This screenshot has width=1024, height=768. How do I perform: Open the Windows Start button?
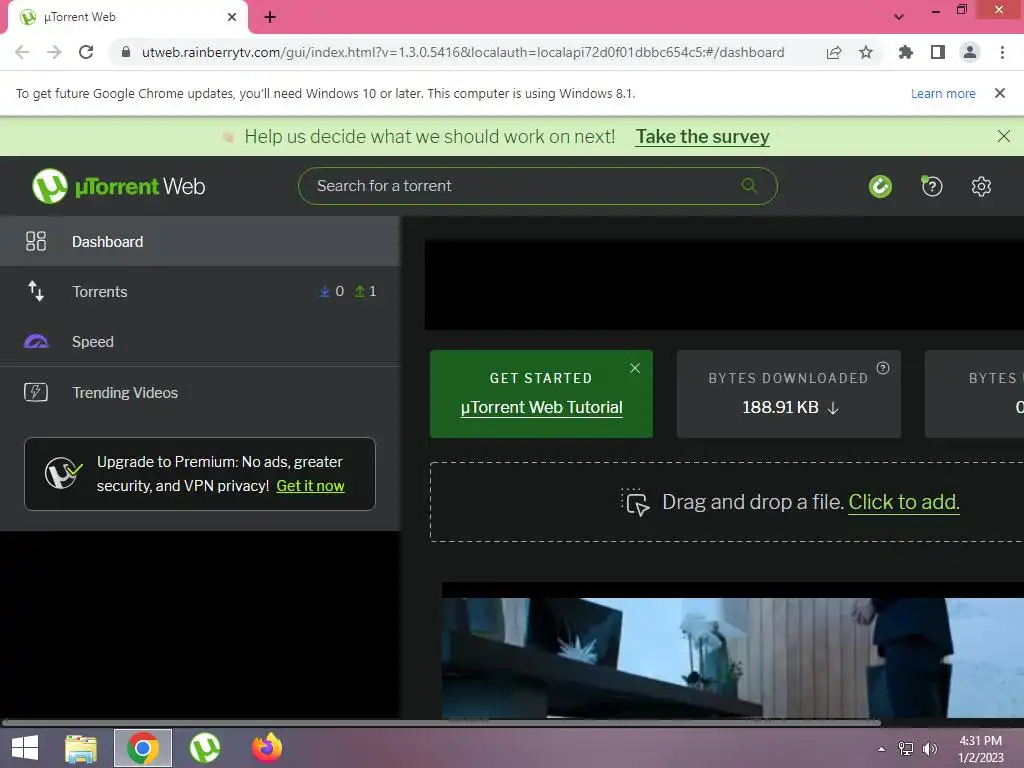[x=25, y=748]
